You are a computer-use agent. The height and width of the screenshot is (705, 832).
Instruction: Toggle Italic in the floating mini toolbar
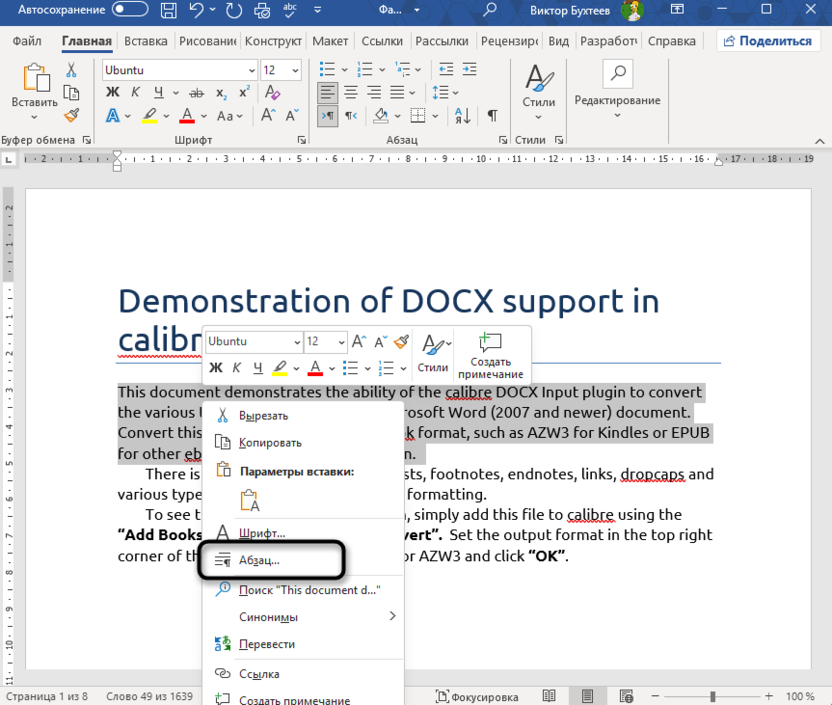[236, 368]
